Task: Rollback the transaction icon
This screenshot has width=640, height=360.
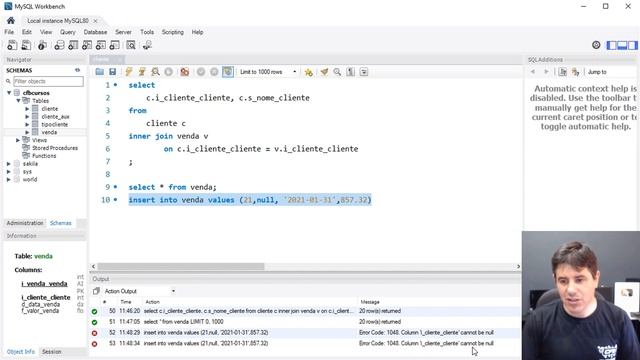Action: pyautogui.click(x=214, y=72)
